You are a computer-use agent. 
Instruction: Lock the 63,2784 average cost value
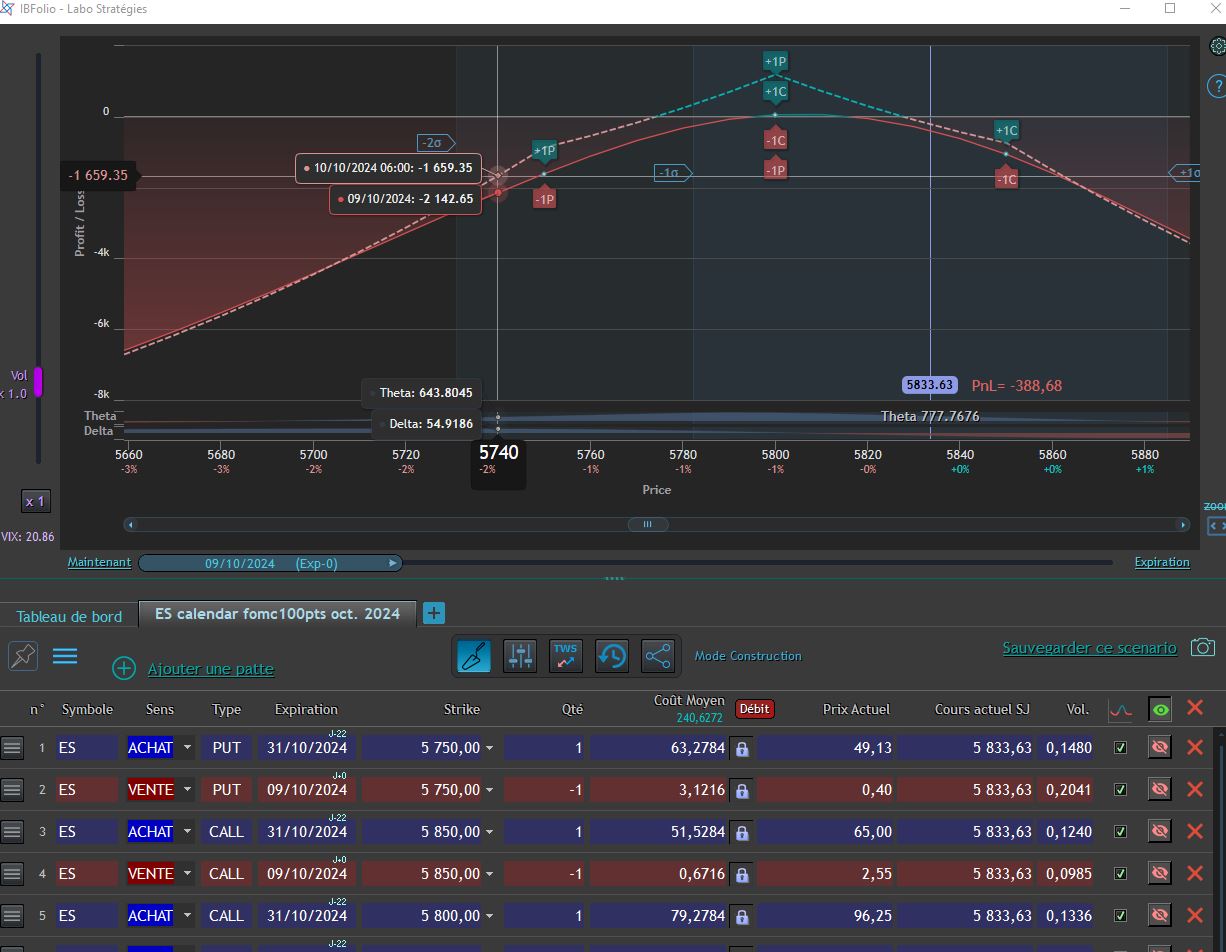(742, 748)
